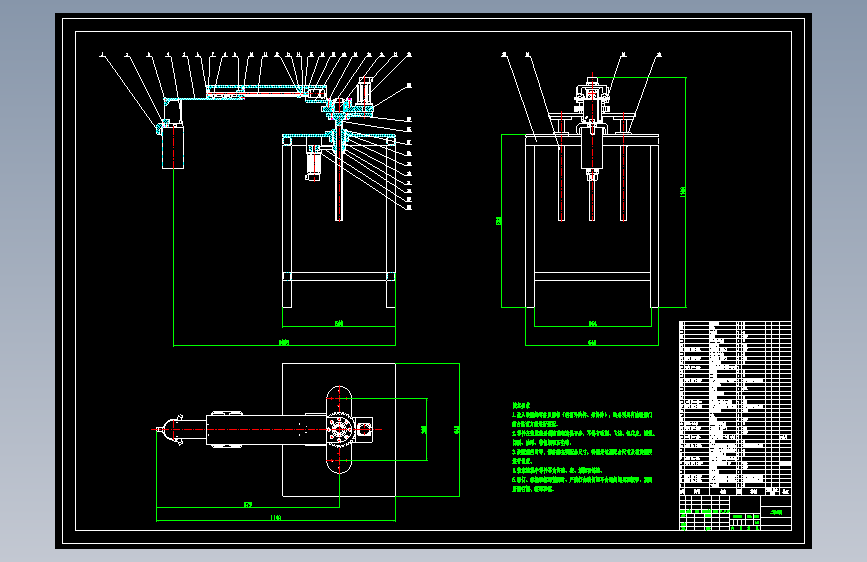Click the title block at the bottom-right corner
867x562 pixels.
735,513
